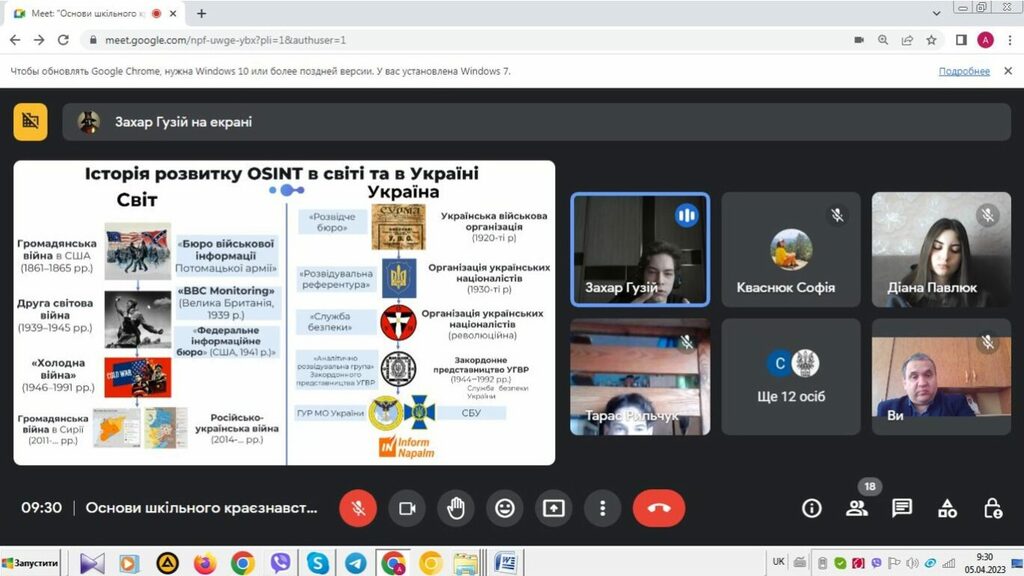Open host controls lock icon

[x=992, y=508]
